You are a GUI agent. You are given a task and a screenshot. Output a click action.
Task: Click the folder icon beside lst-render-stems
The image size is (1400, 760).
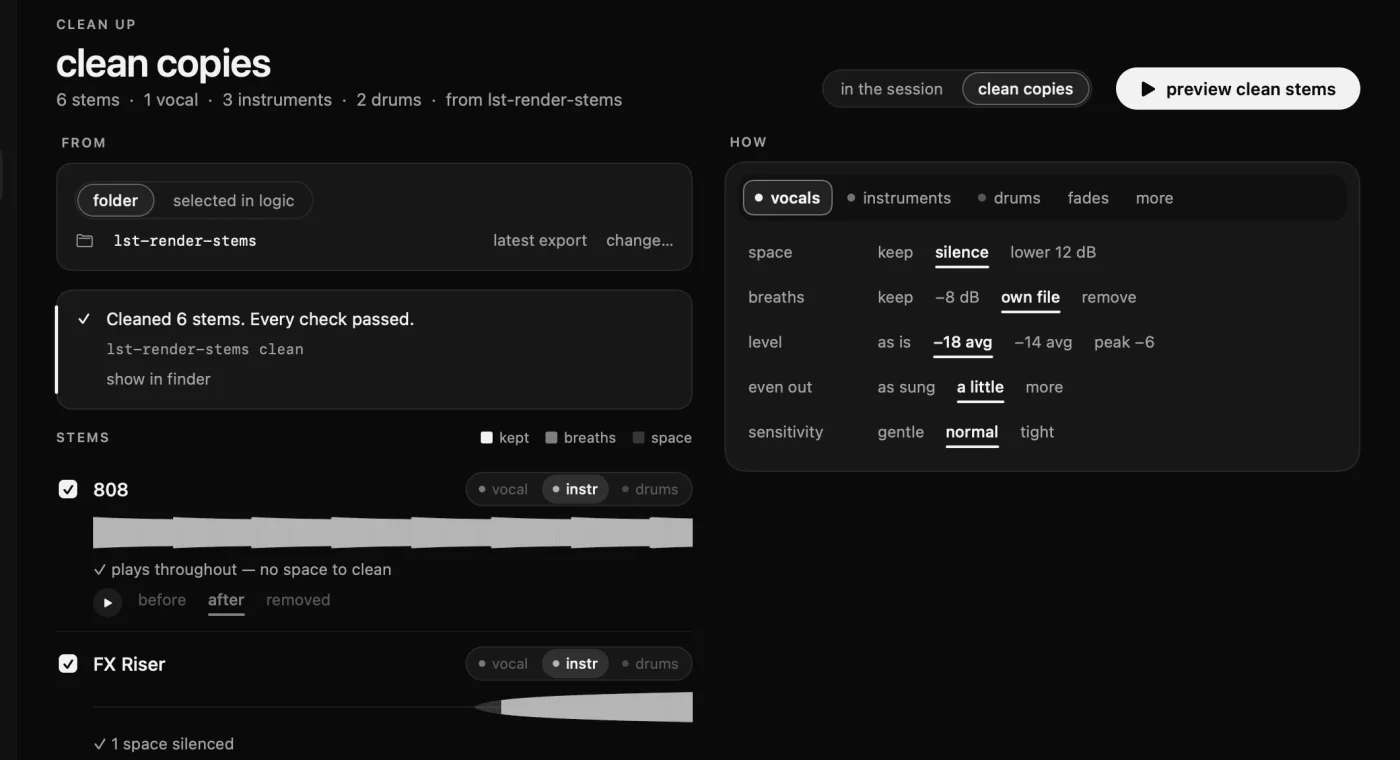85,241
